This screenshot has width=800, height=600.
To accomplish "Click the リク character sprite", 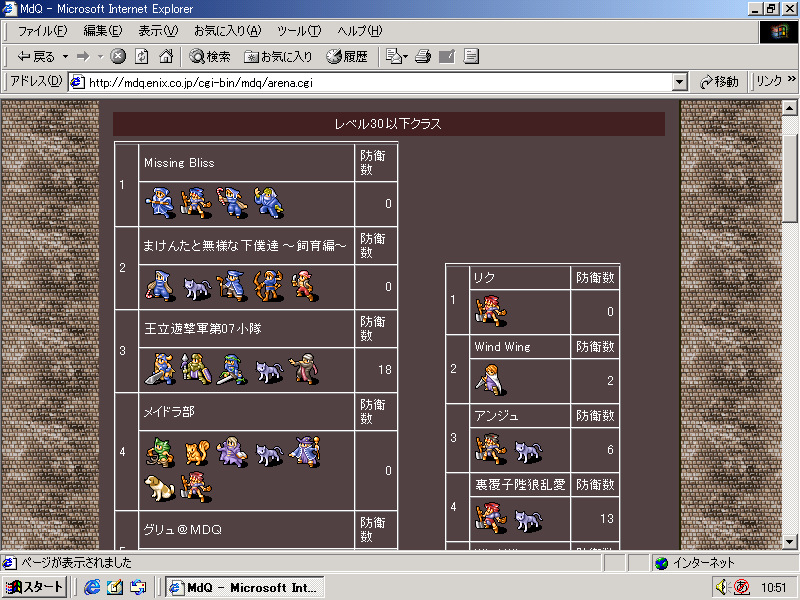I will (491, 311).
